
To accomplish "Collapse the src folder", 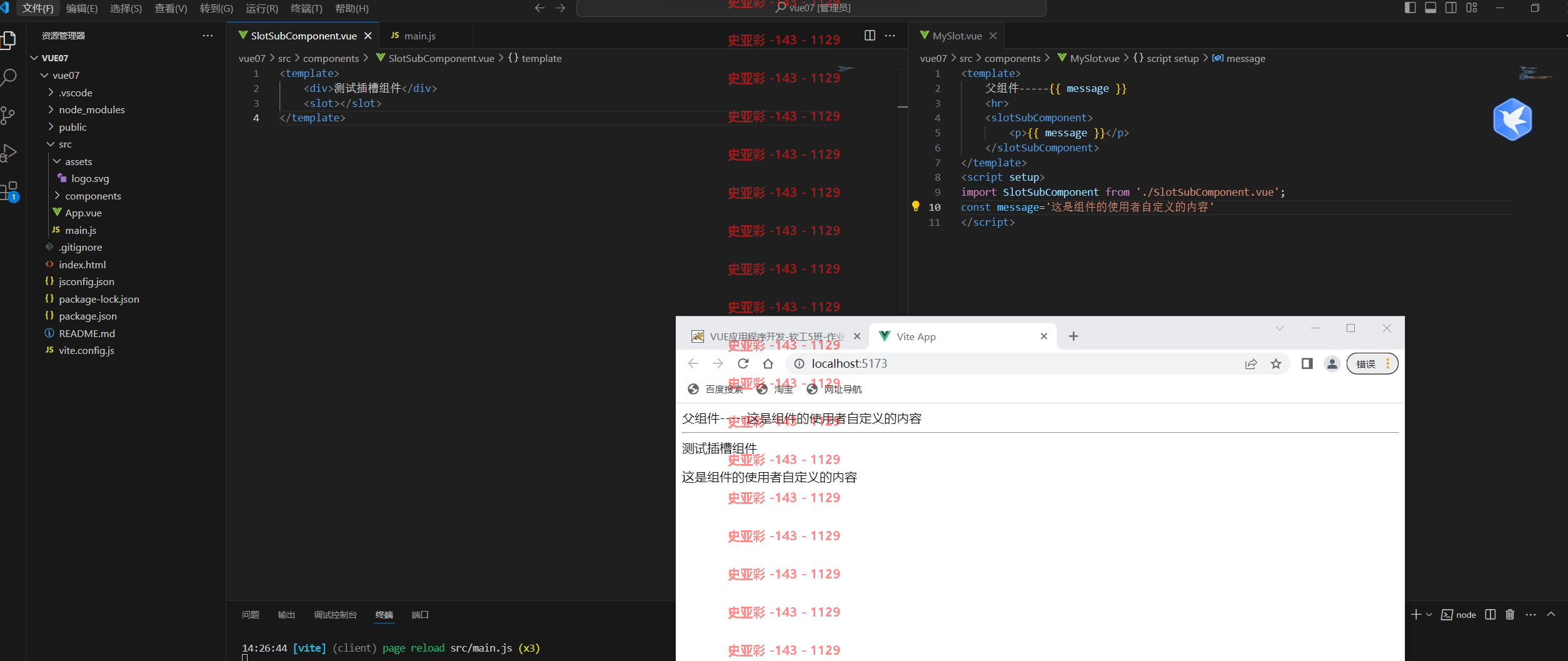I will (x=51, y=144).
